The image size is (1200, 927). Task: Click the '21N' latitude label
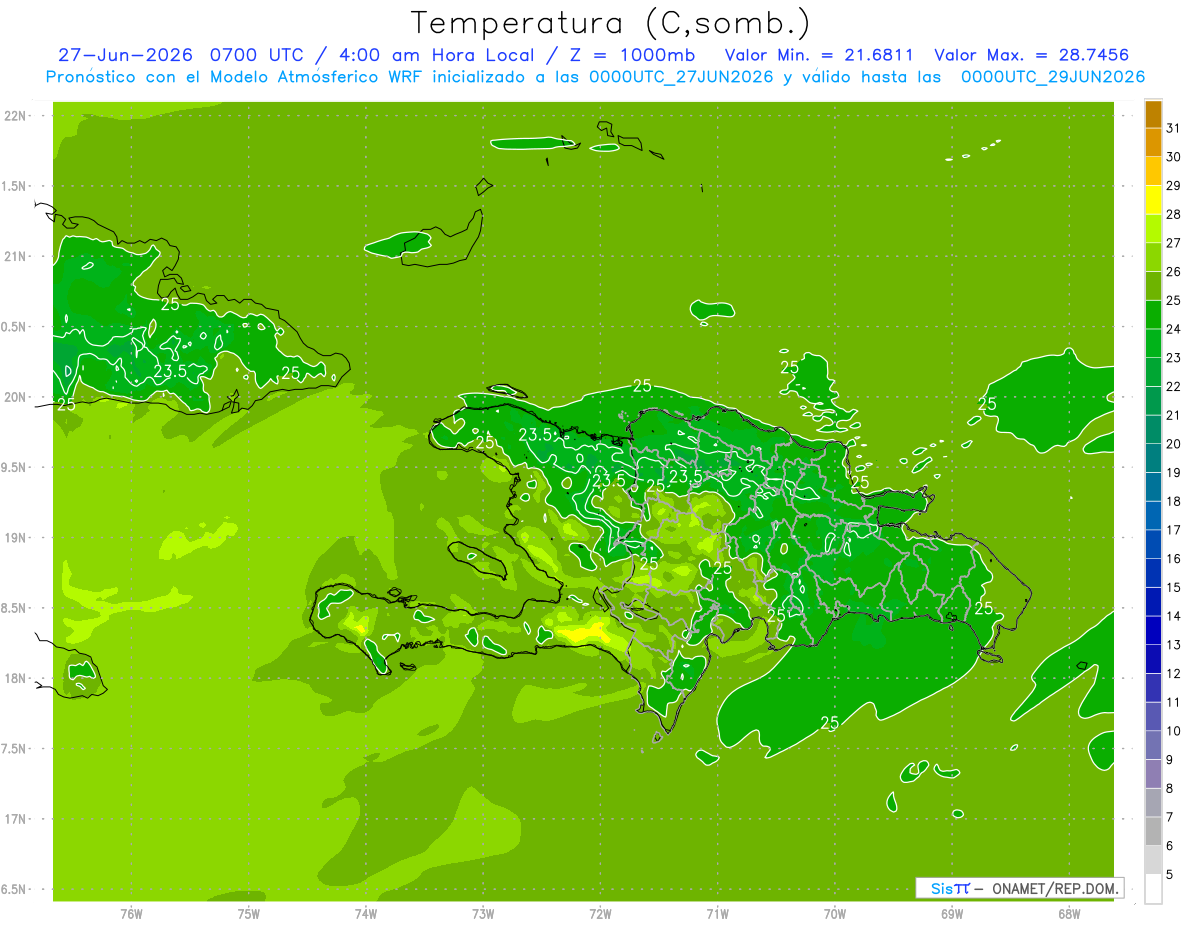click(15, 256)
